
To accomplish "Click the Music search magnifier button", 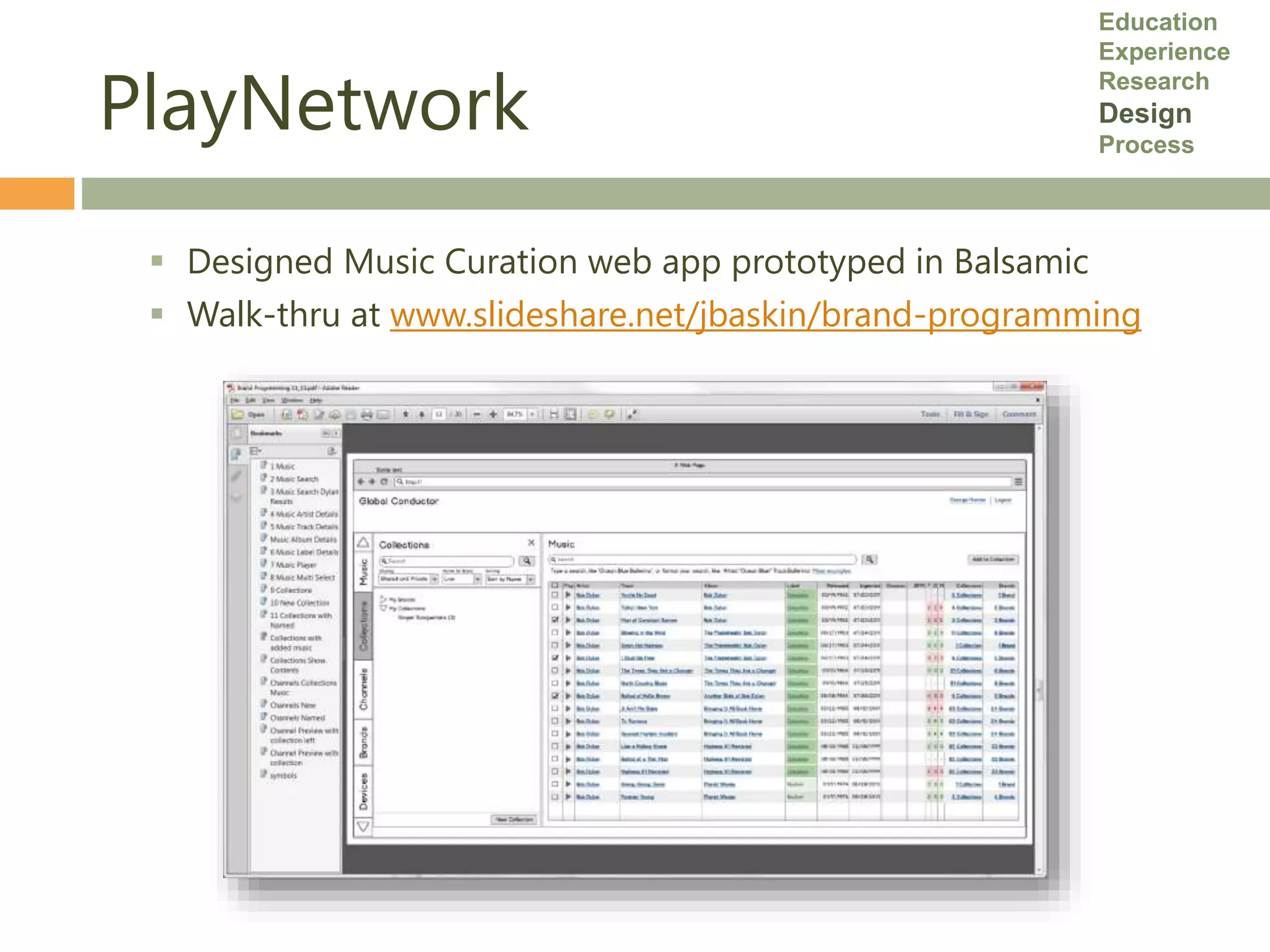I will pos(870,560).
